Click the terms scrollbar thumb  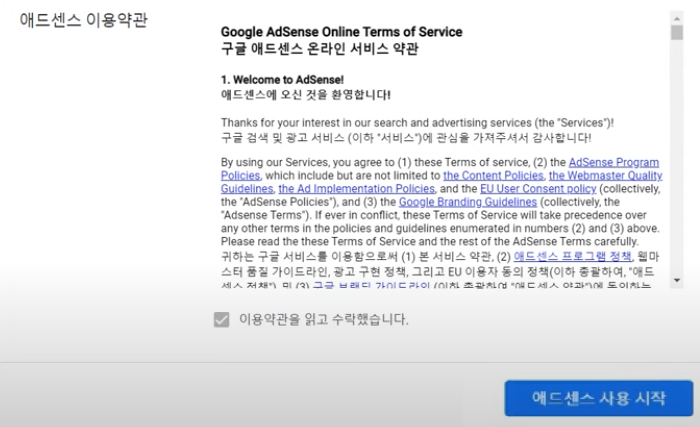coord(677,33)
